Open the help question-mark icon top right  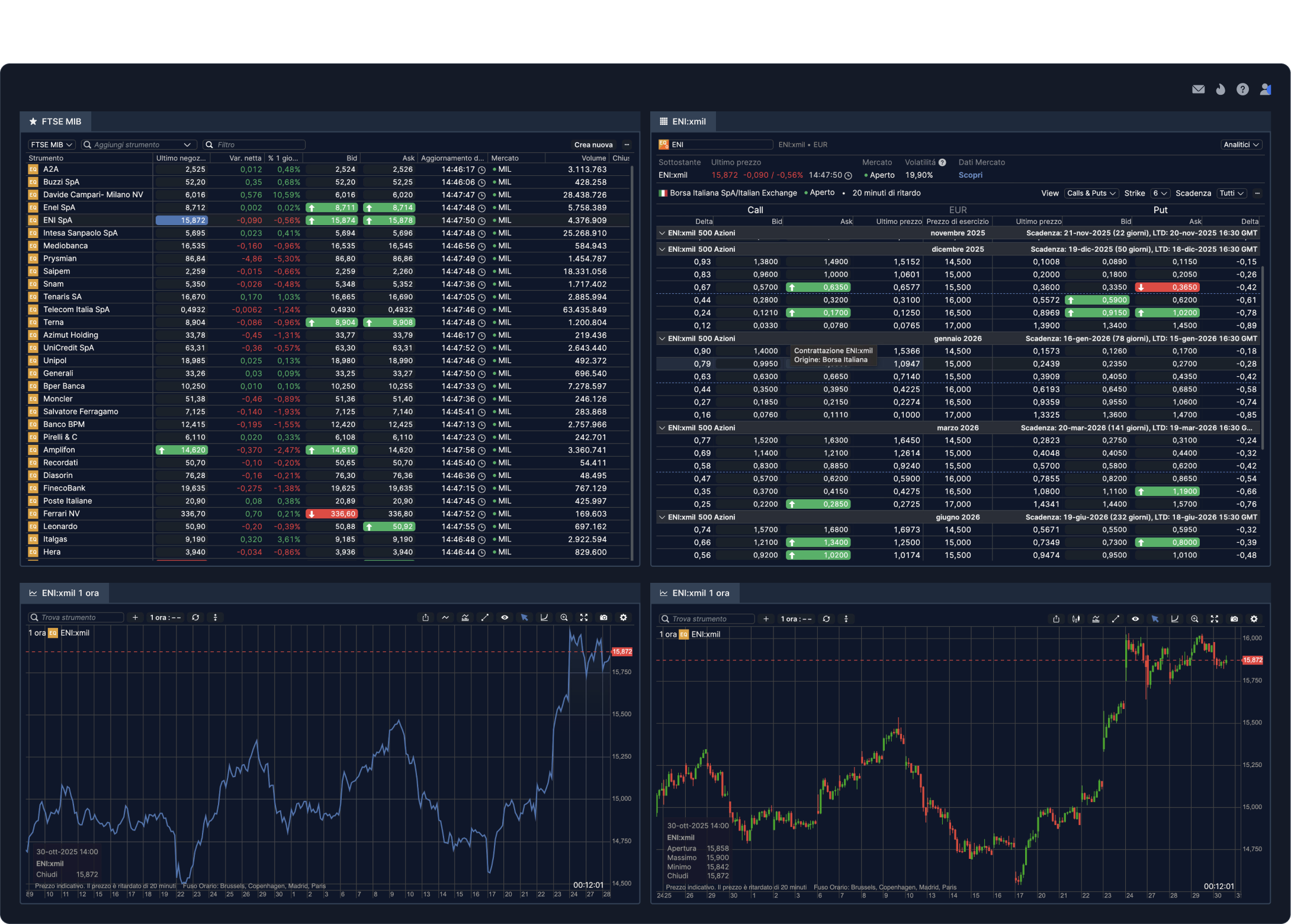tap(1242, 89)
